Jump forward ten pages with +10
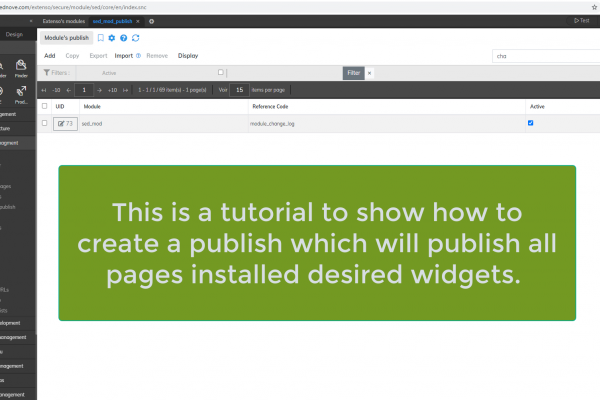The height and width of the screenshot is (400, 600). (112, 90)
